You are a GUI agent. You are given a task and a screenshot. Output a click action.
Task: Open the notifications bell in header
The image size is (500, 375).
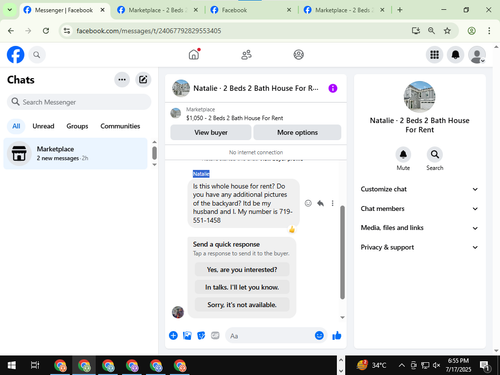[455, 55]
